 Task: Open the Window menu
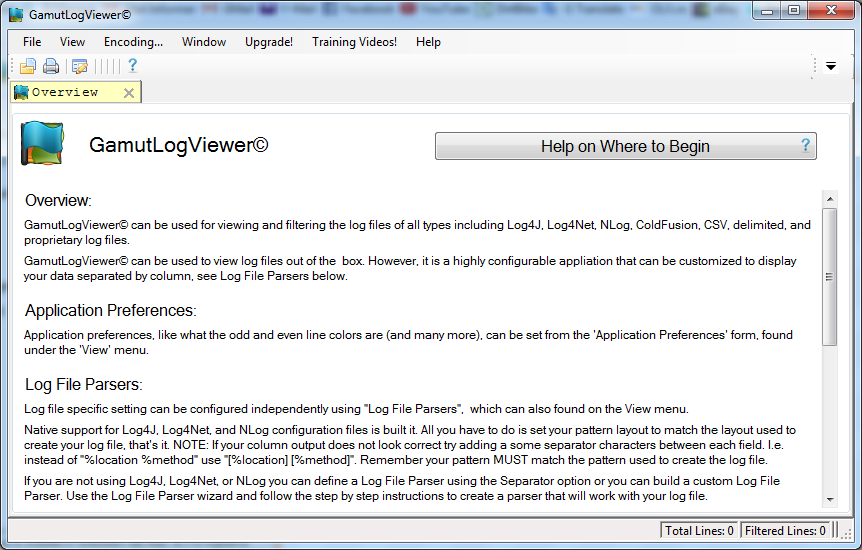pos(203,42)
